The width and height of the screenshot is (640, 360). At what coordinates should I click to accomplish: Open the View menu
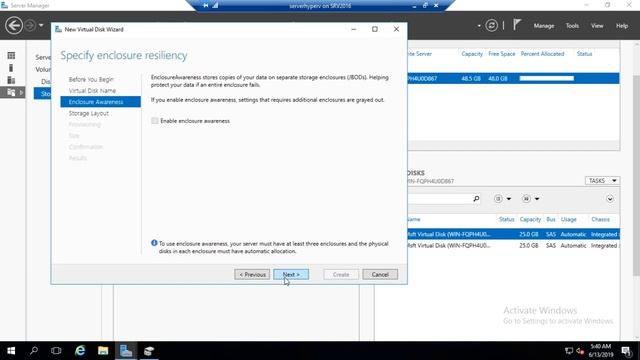(597, 26)
